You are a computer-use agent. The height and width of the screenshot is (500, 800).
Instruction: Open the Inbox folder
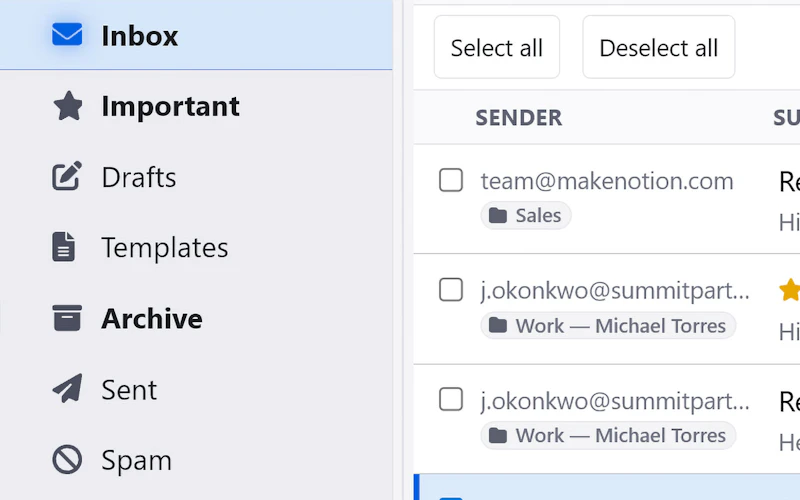tap(196, 35)
